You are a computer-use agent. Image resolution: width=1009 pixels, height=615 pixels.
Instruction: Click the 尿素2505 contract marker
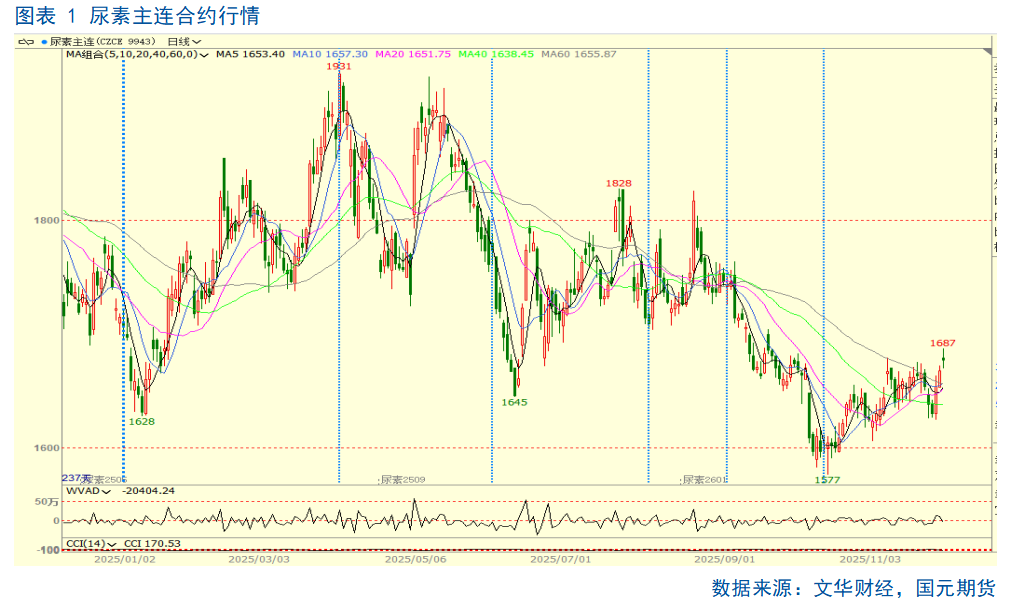[x=105, y=480]
